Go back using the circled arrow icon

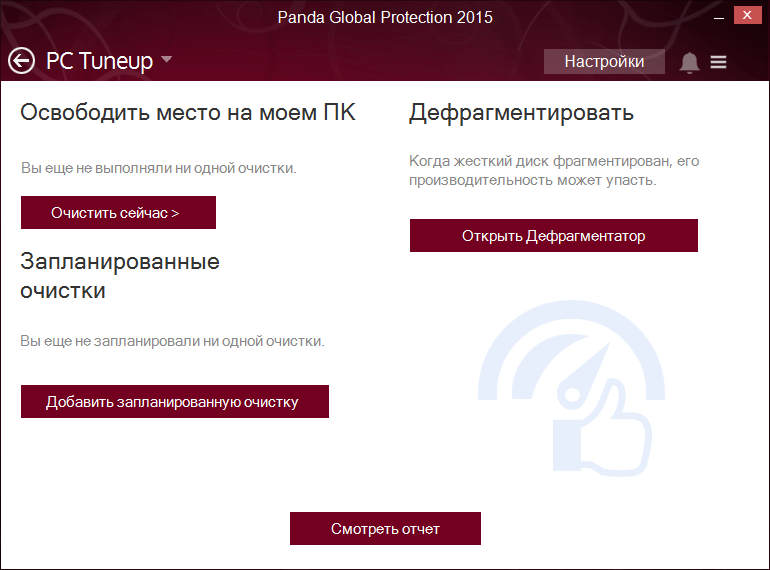click(21, 61)
